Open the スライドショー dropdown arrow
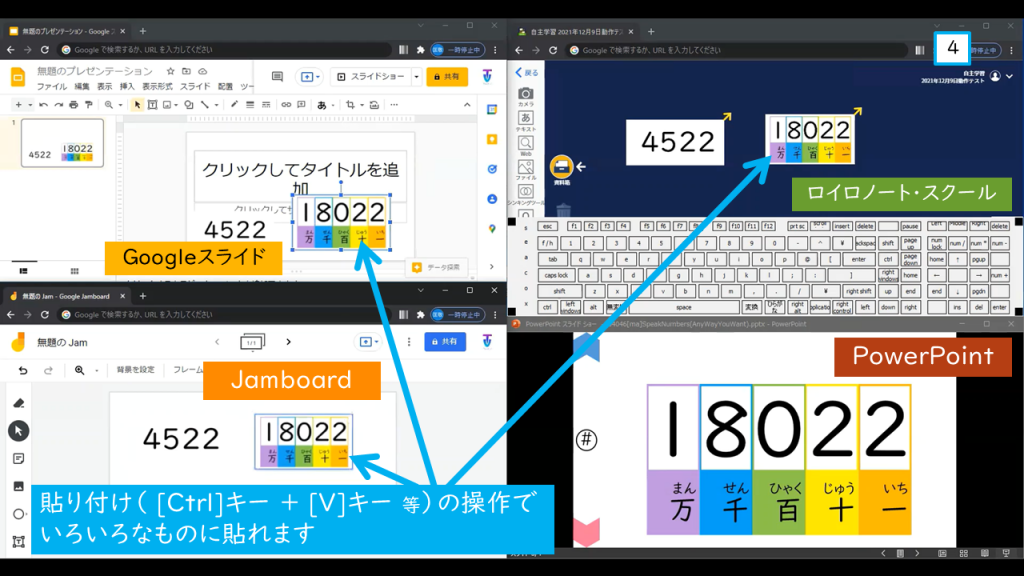The width and height of the screenshot is (1024, 576). pos(416,77)
